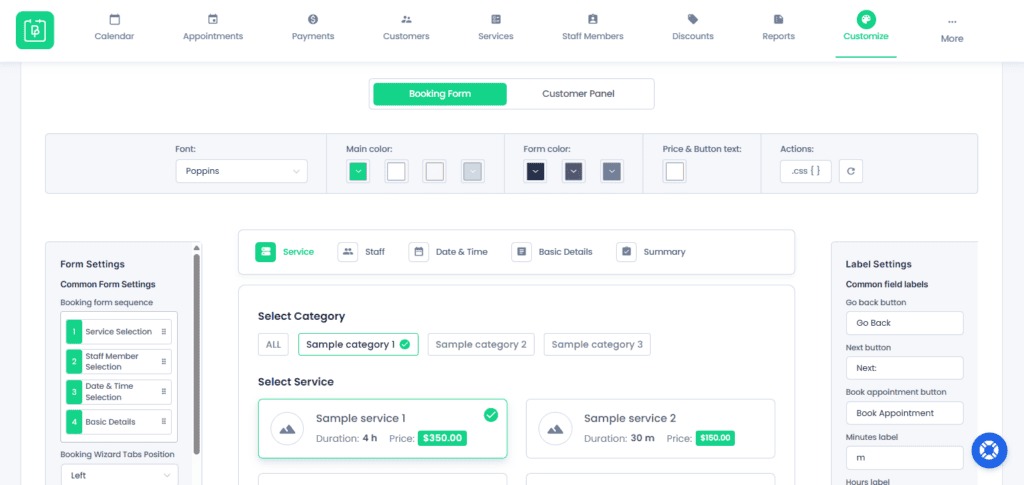
Task: Open the Payments section
Action: [x=313, y=28]
